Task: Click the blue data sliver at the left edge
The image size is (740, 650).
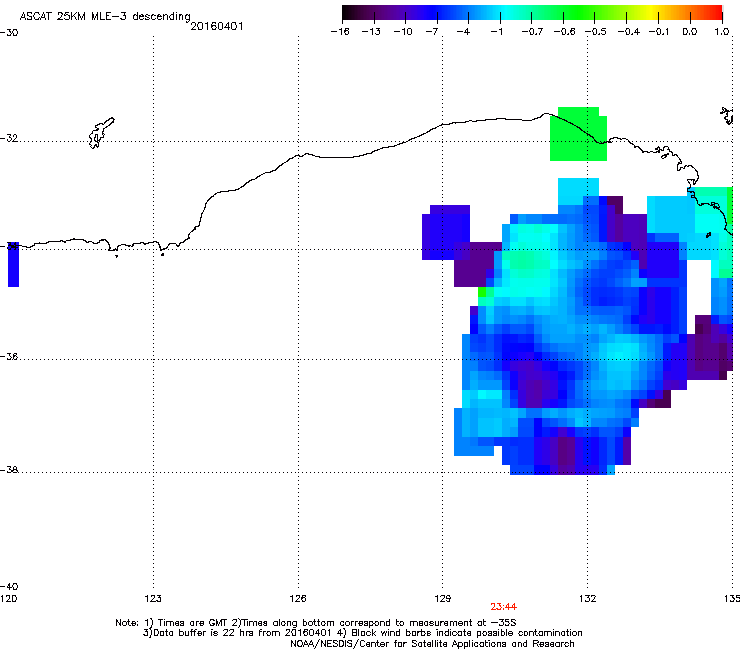Action: 13,264
